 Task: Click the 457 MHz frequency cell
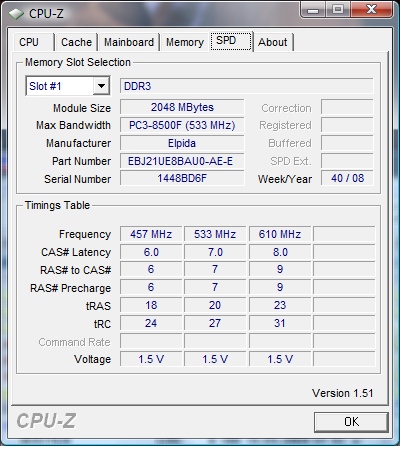[151, 234]
